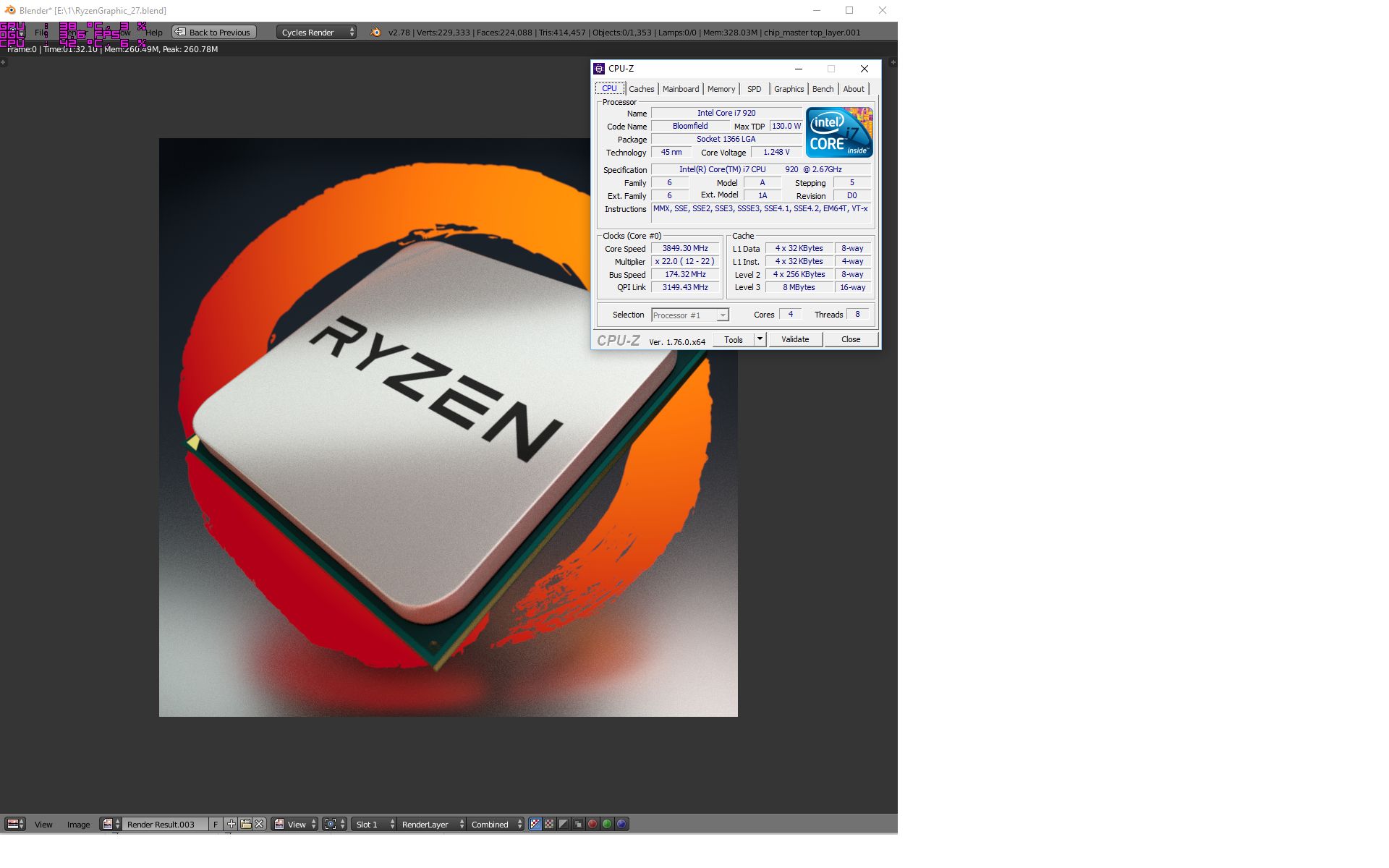The width and height of the screenshot is (1389, 868).
Task: Click the Back to Previous button
Action: point(213,32)
